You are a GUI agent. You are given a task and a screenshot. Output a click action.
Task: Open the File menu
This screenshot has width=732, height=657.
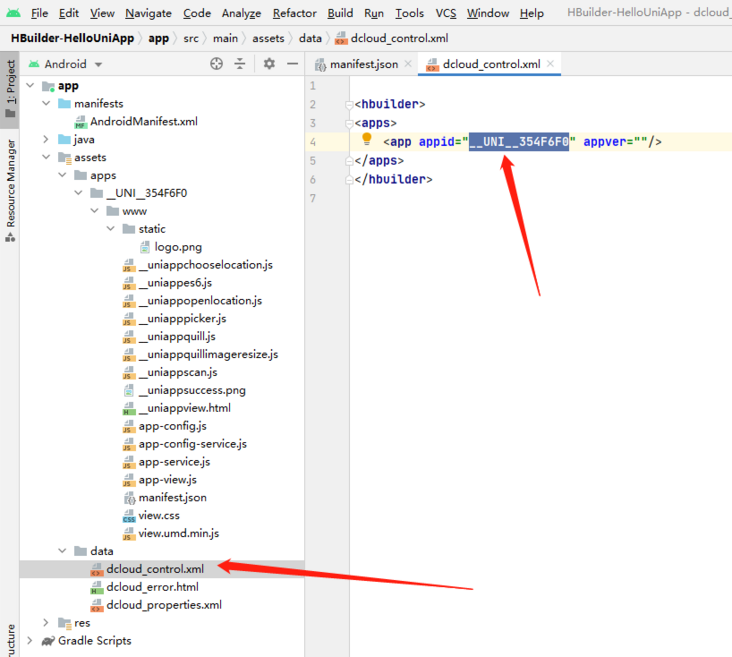(x=39, y=13)
